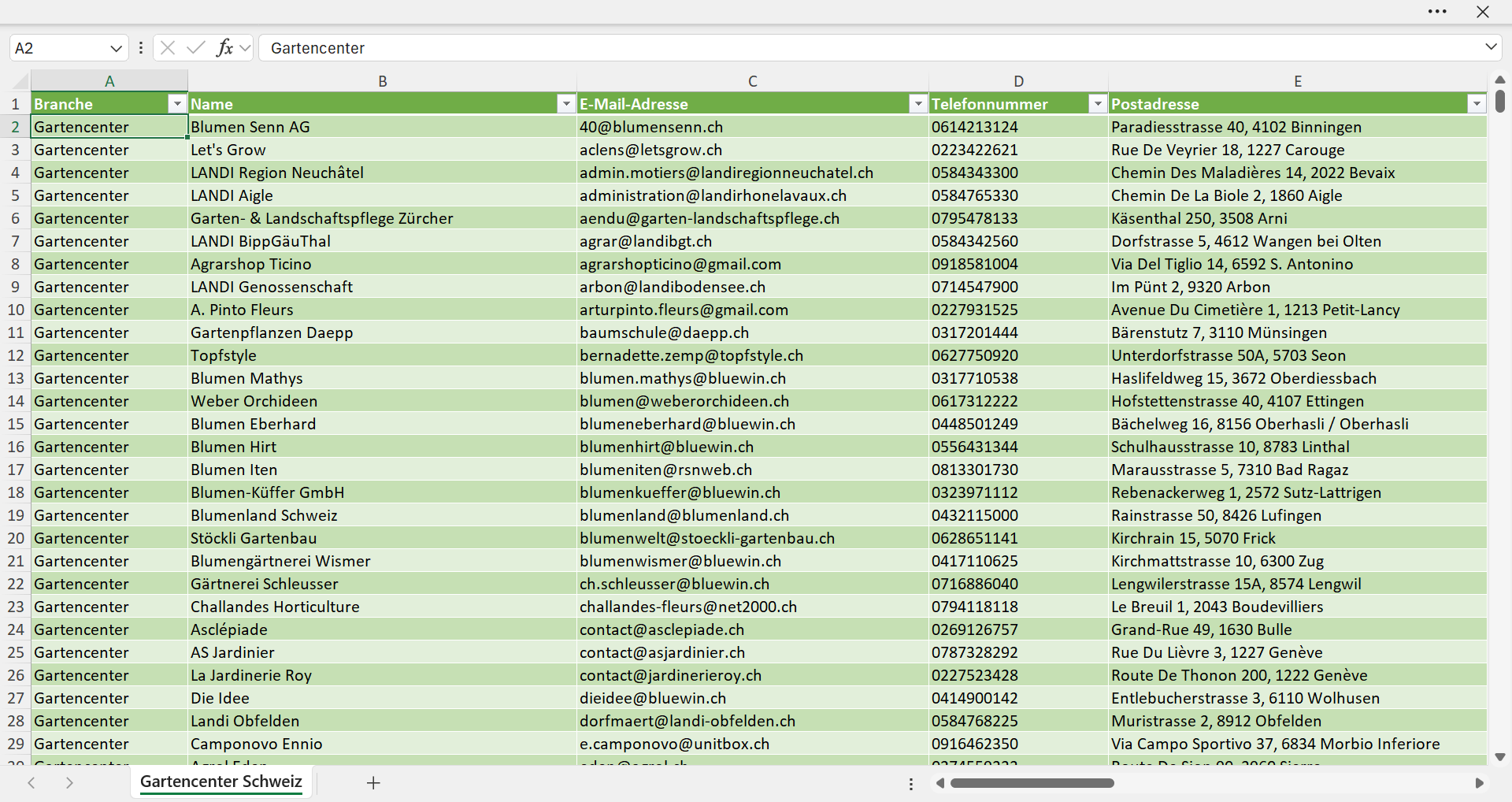Select phone number 0584343300
Viewport: 1512px width, 802px height.
pyautogui.click(x=1019, y=173)
